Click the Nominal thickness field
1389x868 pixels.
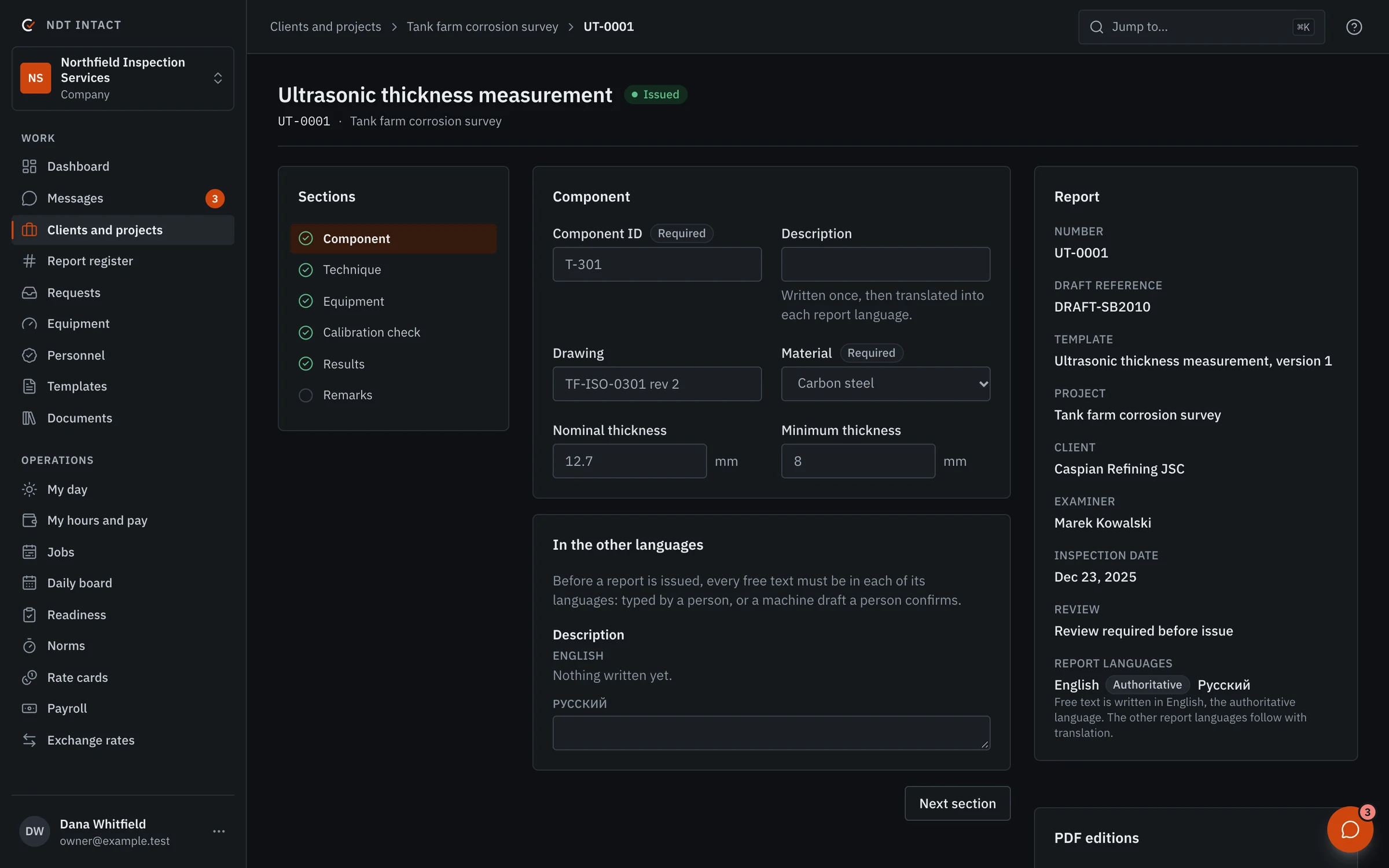630,461
